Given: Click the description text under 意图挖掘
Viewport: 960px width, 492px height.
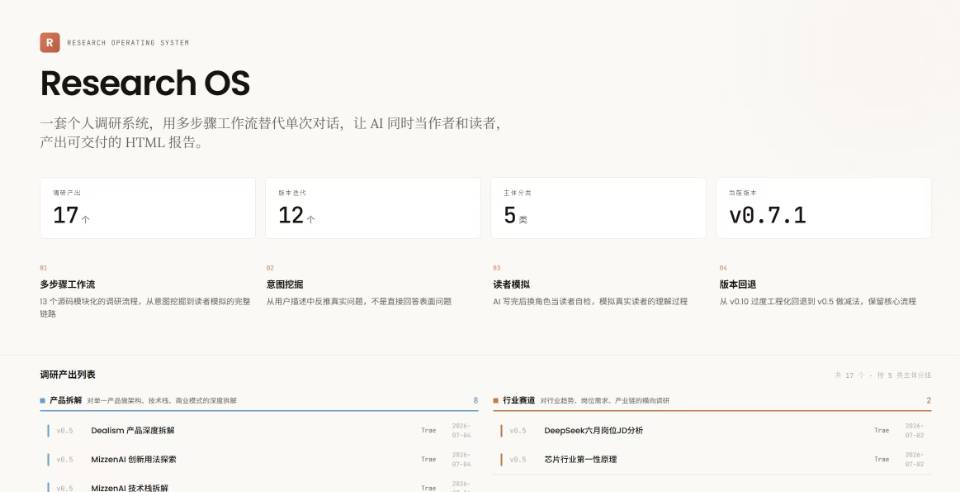Looking at the screenshot, I should click(359, 302).
